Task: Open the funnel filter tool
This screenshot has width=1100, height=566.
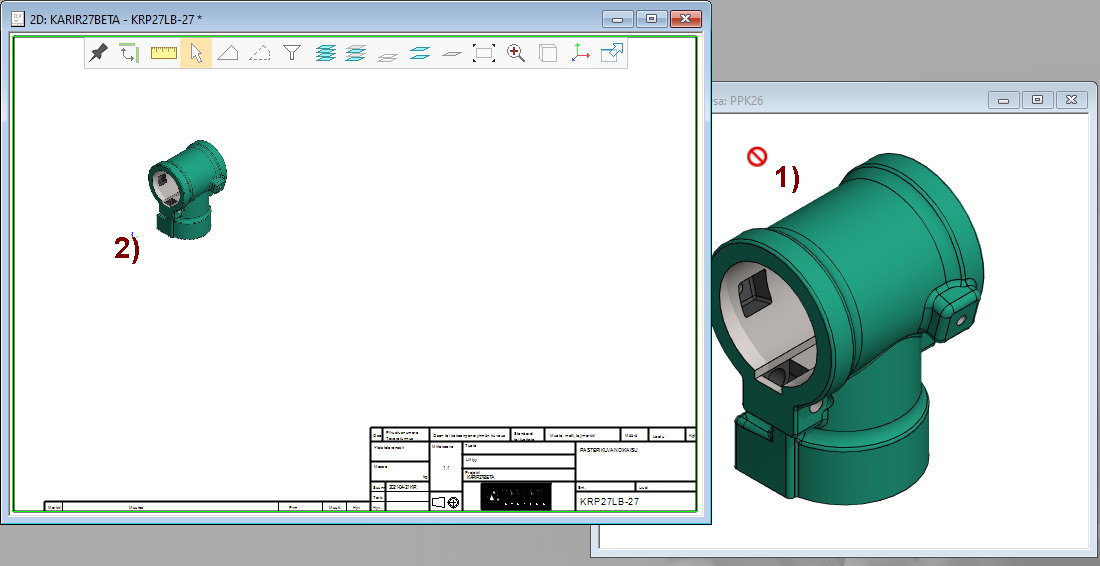Action: pyautogui.click(x=291, y=53)
